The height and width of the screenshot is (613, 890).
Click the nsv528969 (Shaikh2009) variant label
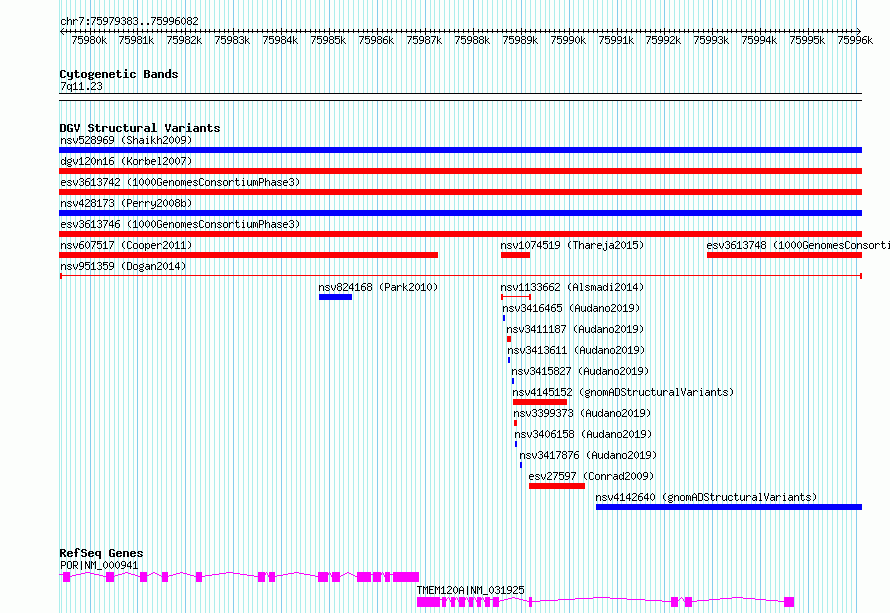(x=126, y=140)
